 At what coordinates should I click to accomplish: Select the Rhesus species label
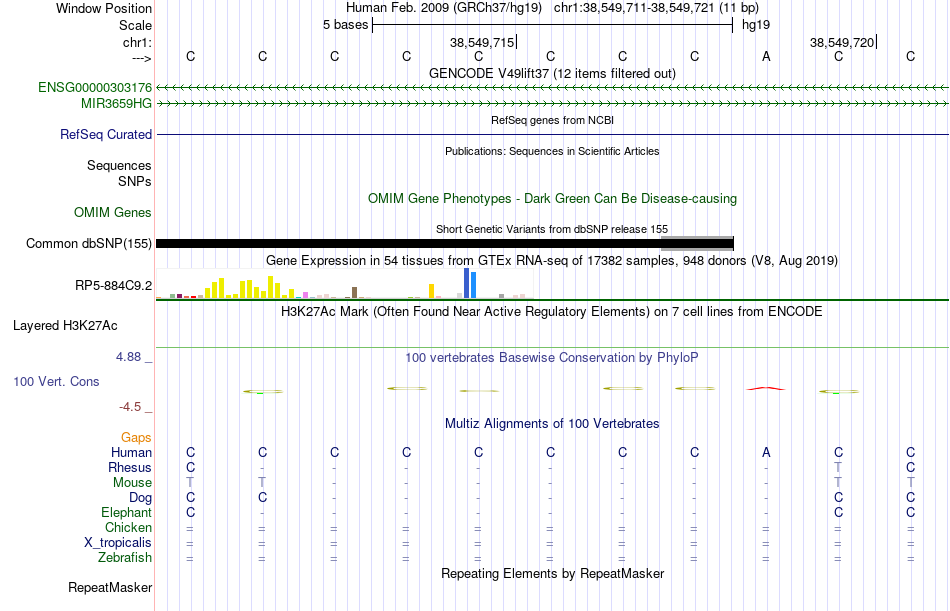click(x=130, y=467)
